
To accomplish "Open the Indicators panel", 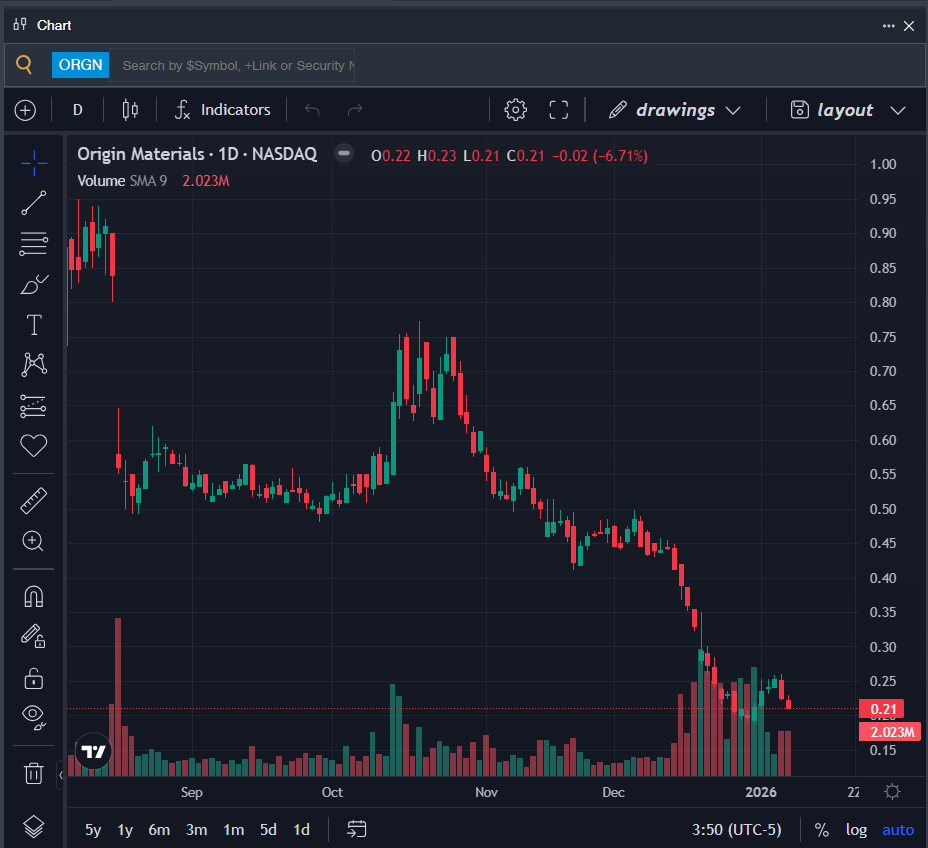I will [x=223, y=110].
